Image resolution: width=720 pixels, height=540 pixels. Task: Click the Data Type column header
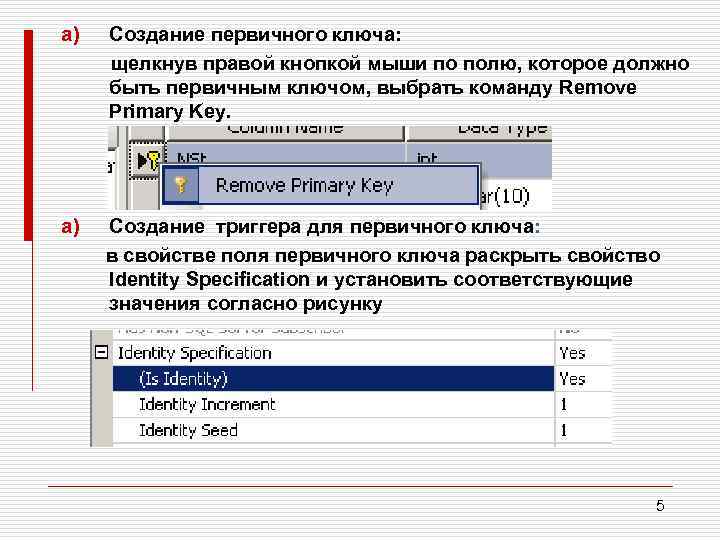click(x=500, y=129)
